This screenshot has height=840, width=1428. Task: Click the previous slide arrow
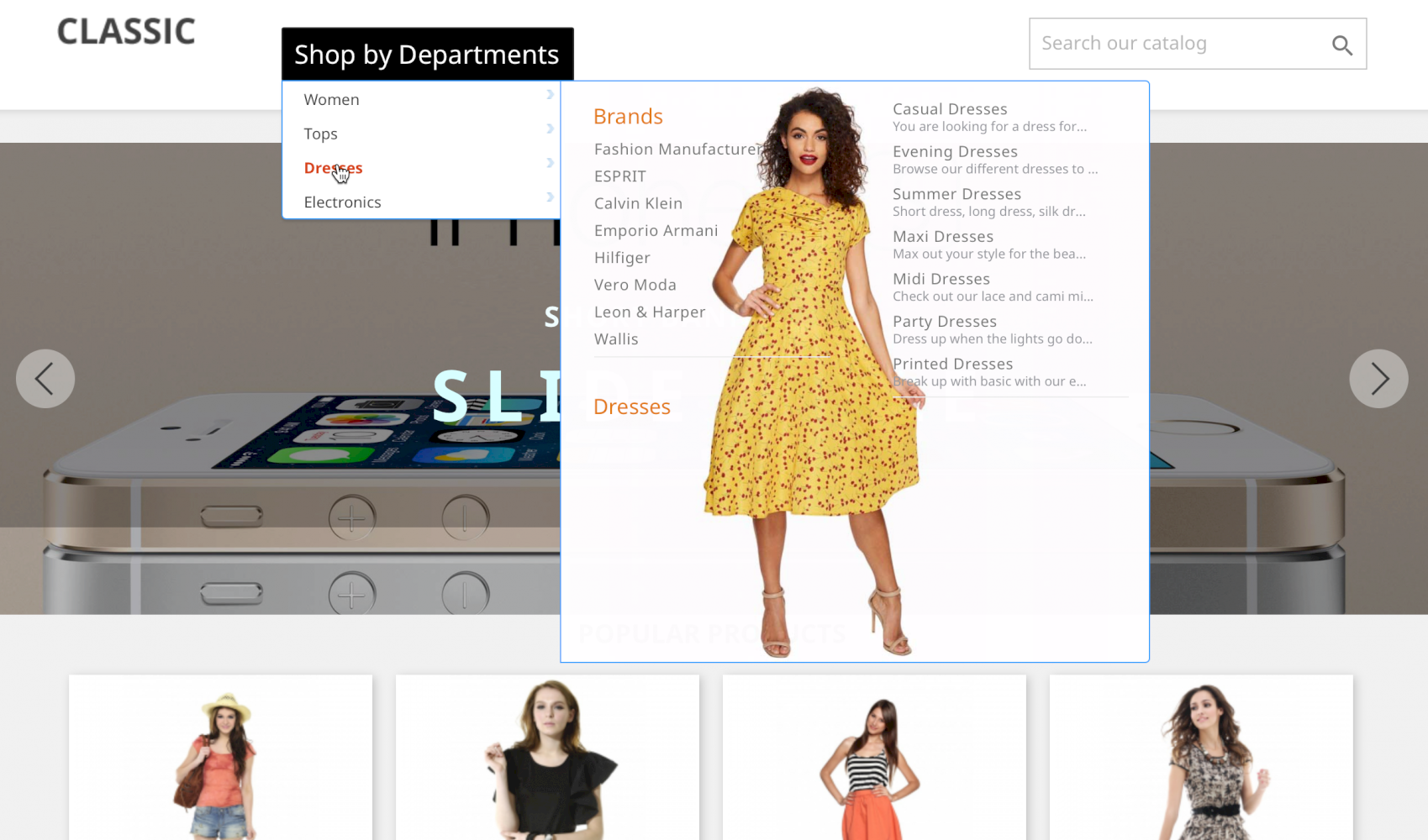click(45, 379)
